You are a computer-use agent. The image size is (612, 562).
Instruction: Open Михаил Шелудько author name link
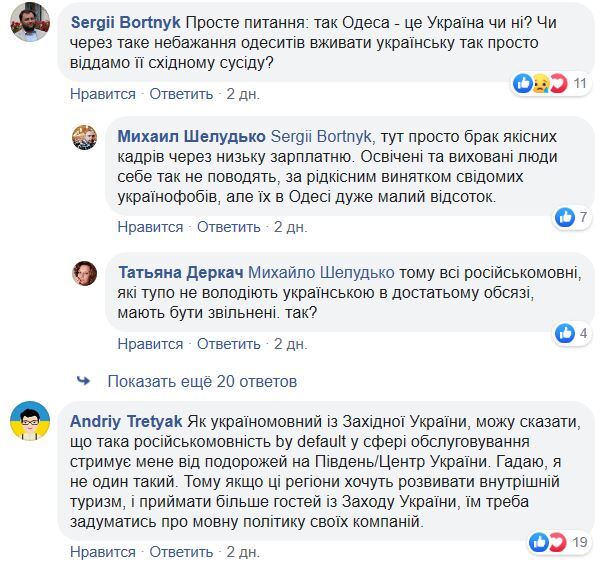pyautogui.click(x=191, y=135)
